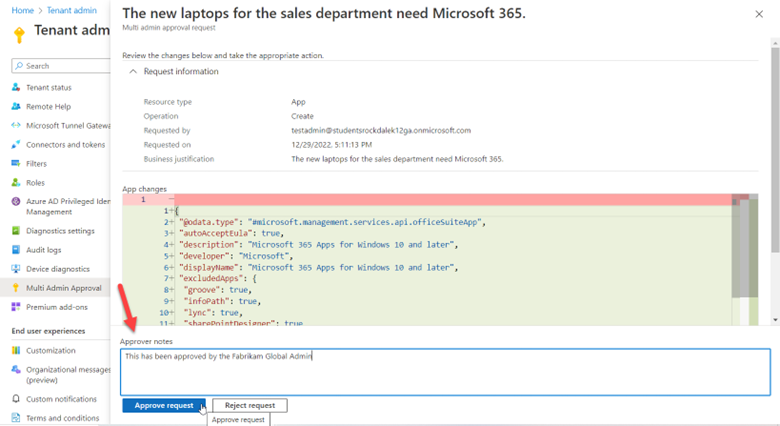The height and width of the screenshot is (426, 780).
Task: Click the Diagnostics settings icon
Action: [16, 230]
